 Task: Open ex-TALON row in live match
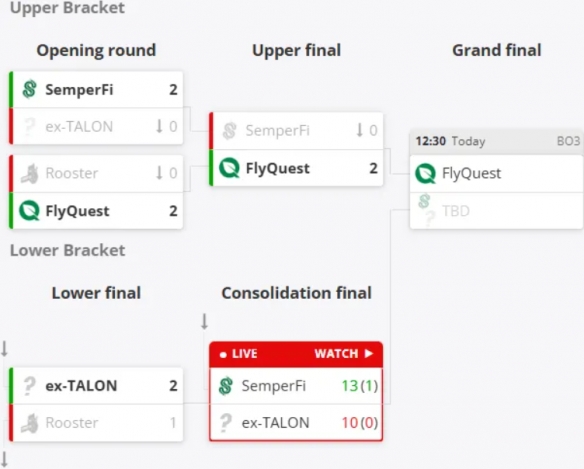pos(296,423)
